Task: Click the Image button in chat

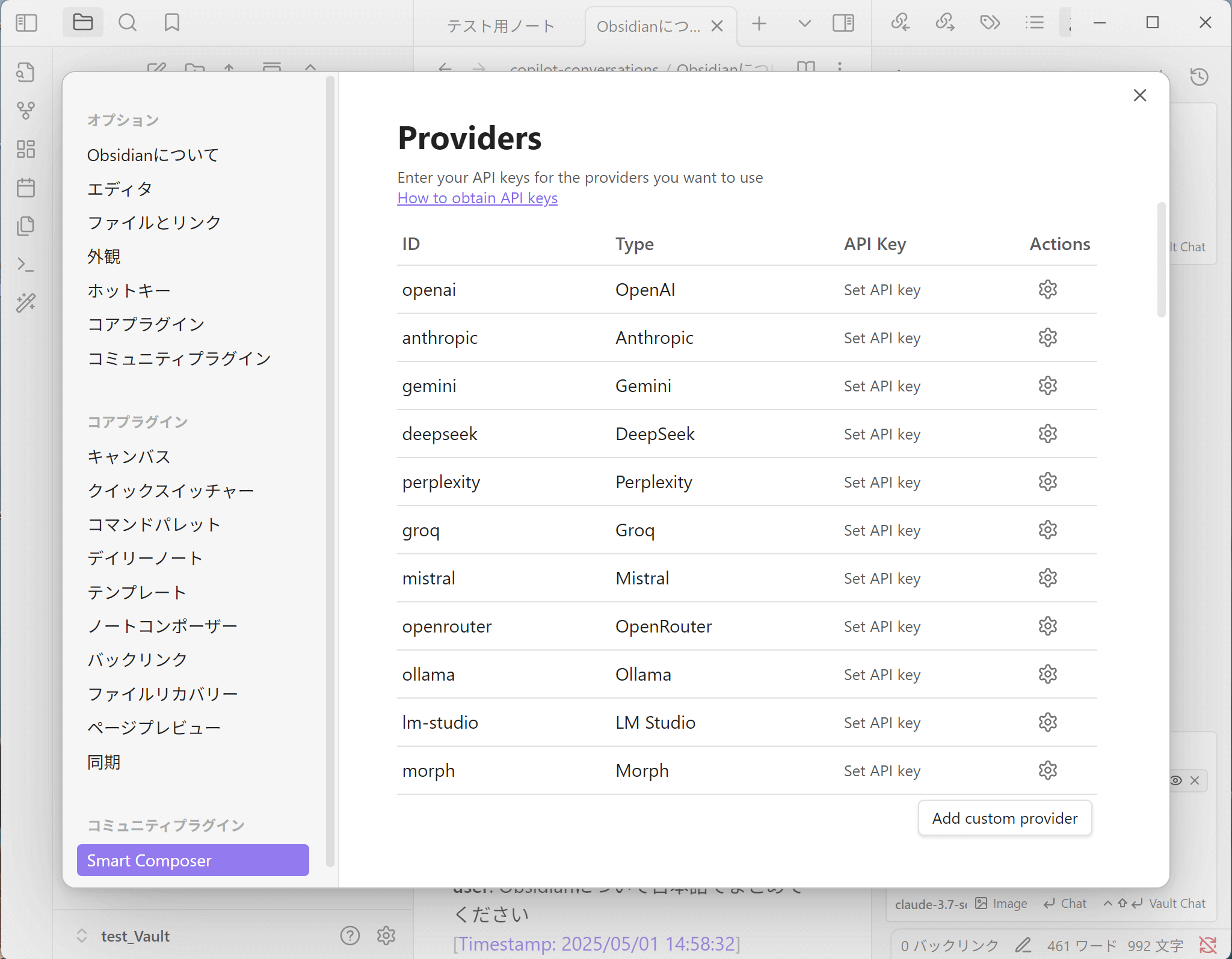Action: [1002, 903]
